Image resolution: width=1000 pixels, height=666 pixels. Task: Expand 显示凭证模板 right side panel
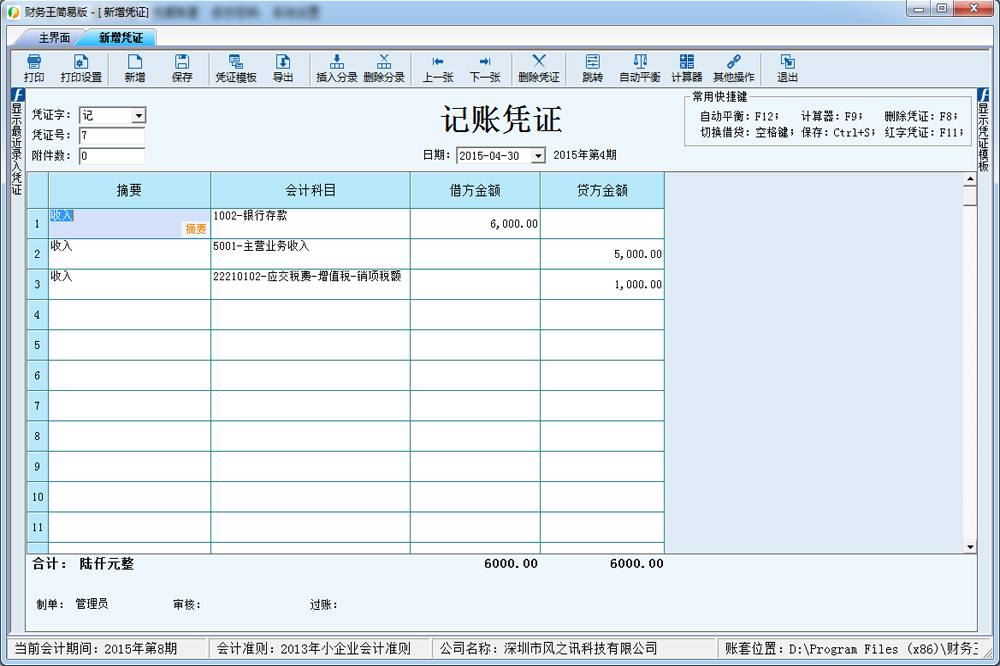983,130
